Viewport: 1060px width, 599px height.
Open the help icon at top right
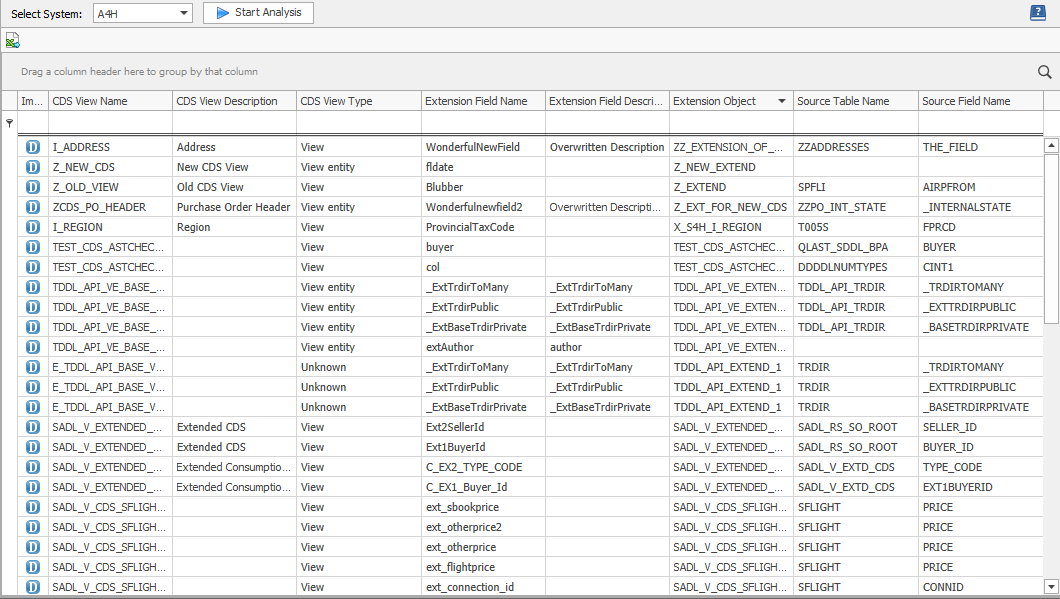(1037, 13)
